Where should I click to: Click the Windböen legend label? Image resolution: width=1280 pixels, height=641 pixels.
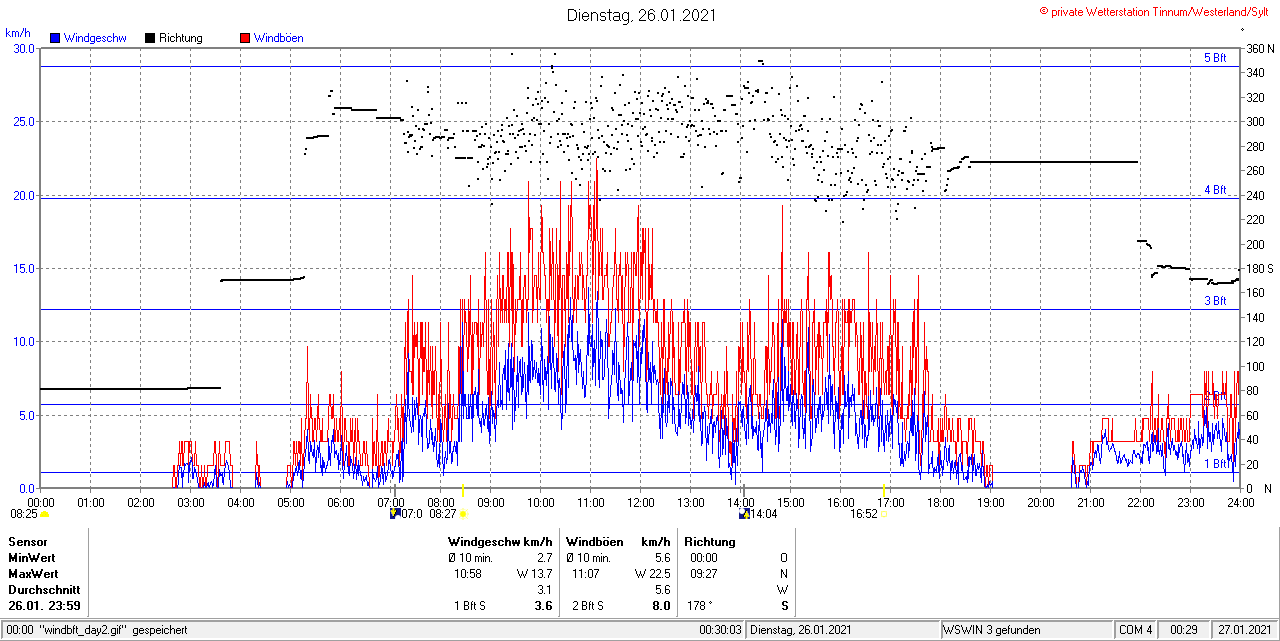(x=279, y=38)
